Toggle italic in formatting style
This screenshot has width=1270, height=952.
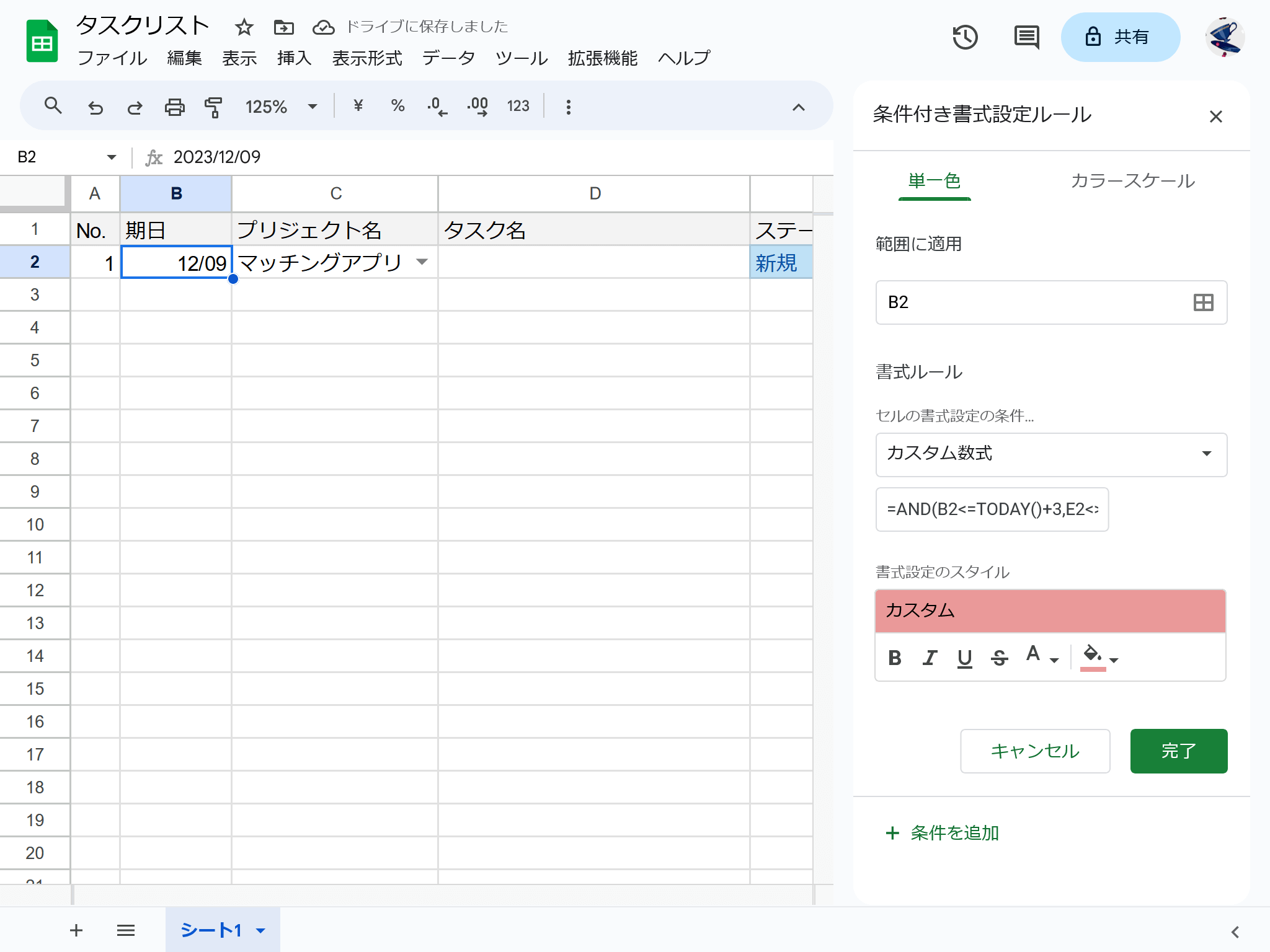[929, 658]
